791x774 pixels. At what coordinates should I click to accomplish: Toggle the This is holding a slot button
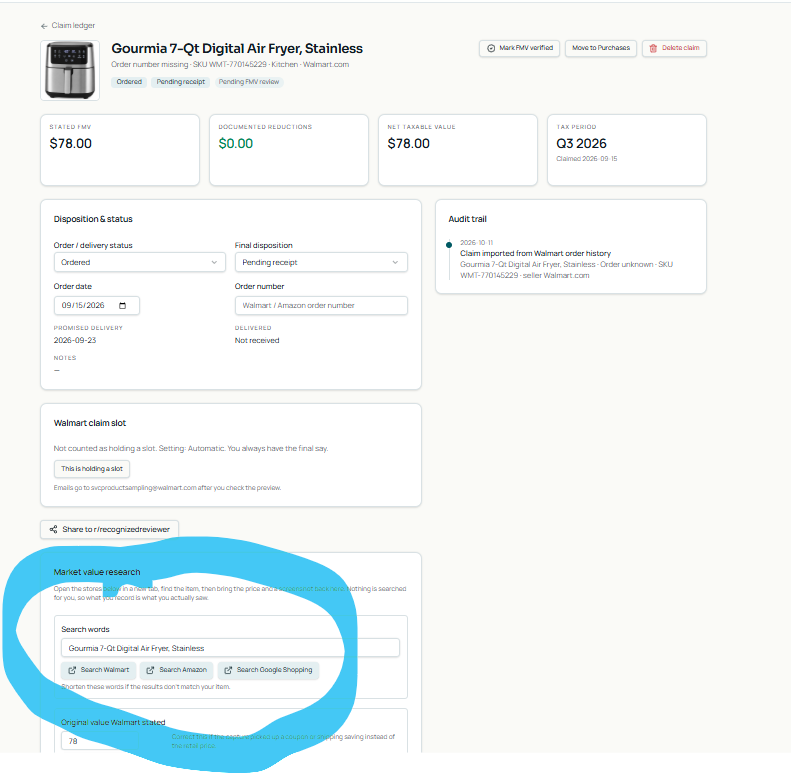click(x=92, y=469)
